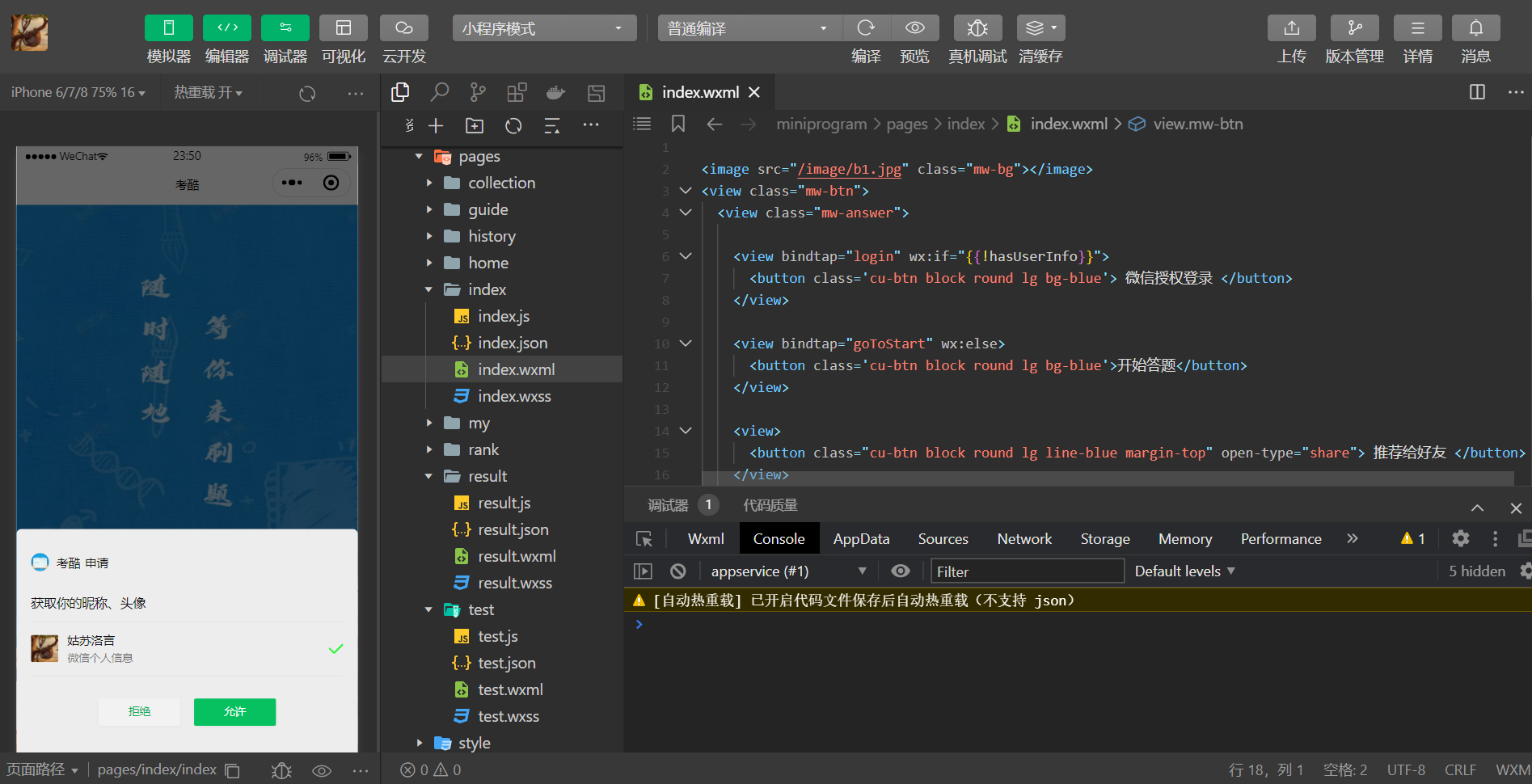Select index.js in the file tree
This screenshot has width=1532, height=784.
tap(503, 317)
